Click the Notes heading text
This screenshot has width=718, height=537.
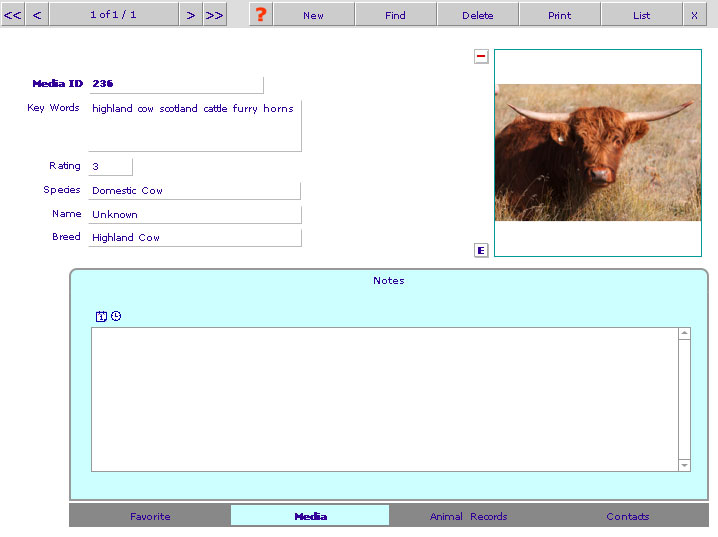(389, 281)
